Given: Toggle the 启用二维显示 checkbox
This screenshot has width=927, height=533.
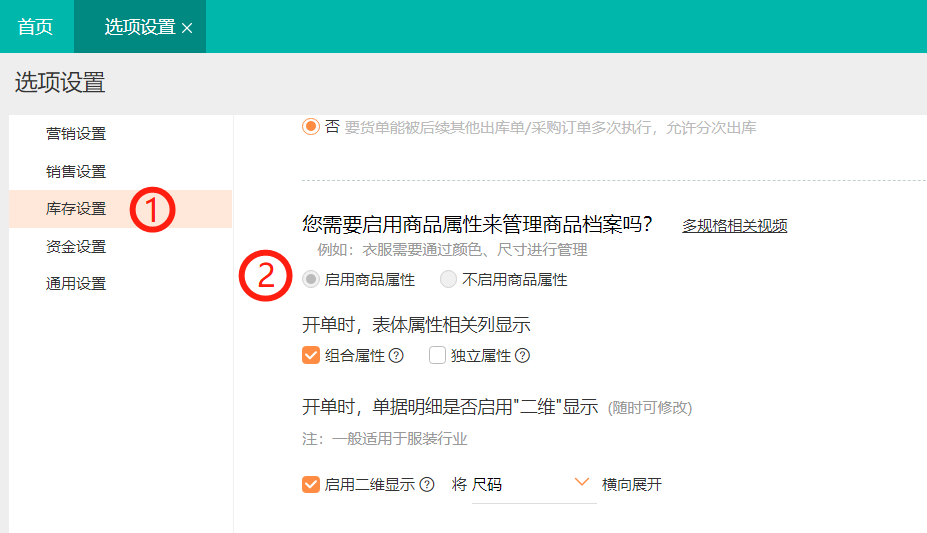Looking at the screenshot, I should click(x=311, y=485).
